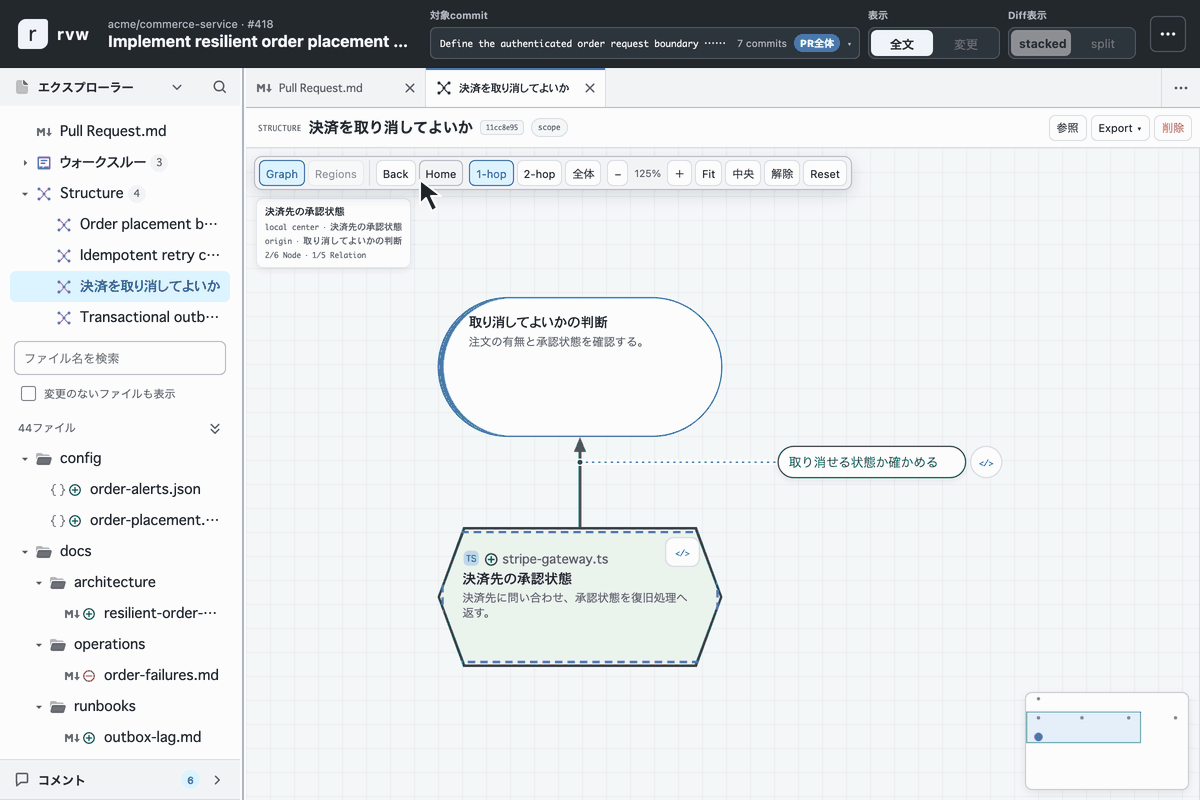
Task: Switch to Regions view
Action: [x=336, y=174]
